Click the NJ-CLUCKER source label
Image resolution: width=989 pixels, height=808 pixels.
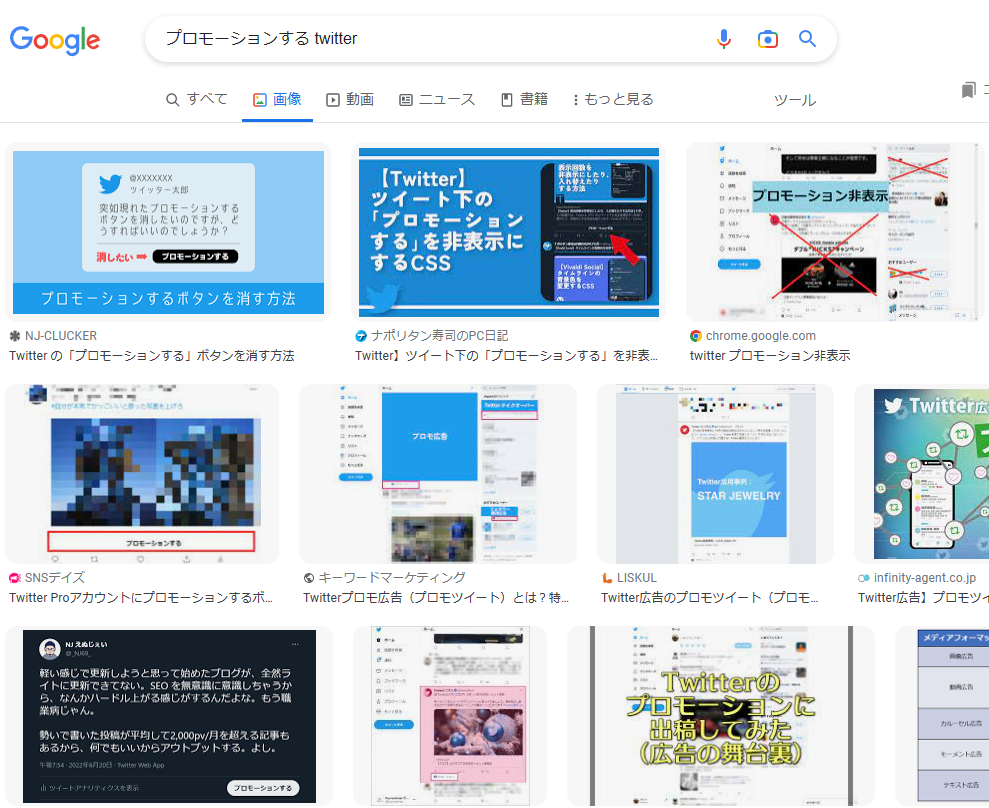coord(61,336)
